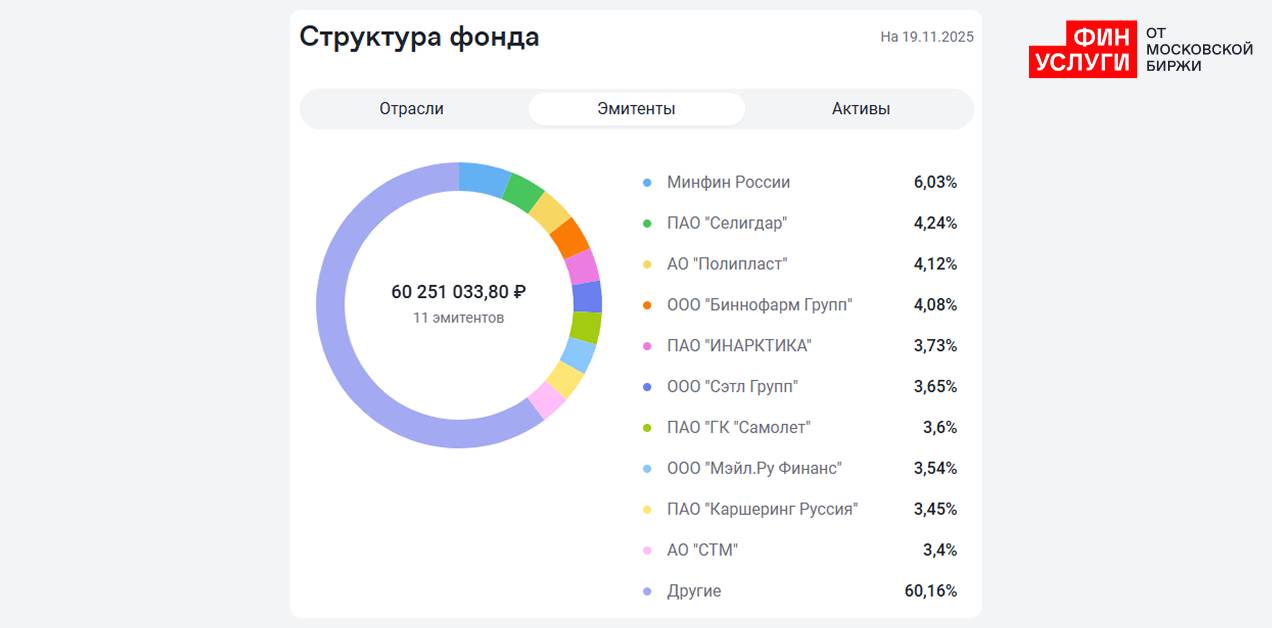This screenshot has width=1272, height=628.
Task: Click the ООО "Мэйл.Ру Финанс" legend label
Action: tap(754, 468)
